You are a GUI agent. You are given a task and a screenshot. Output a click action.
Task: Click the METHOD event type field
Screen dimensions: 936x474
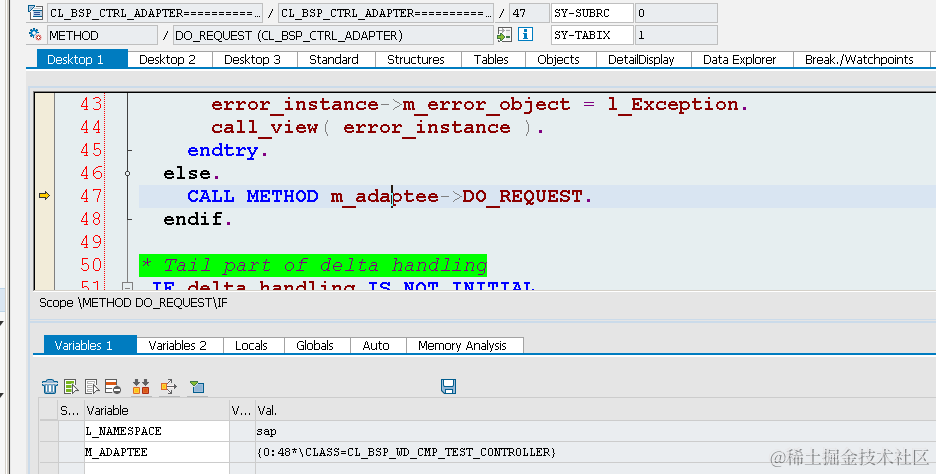pyautogui.click(x=103, y=35)
